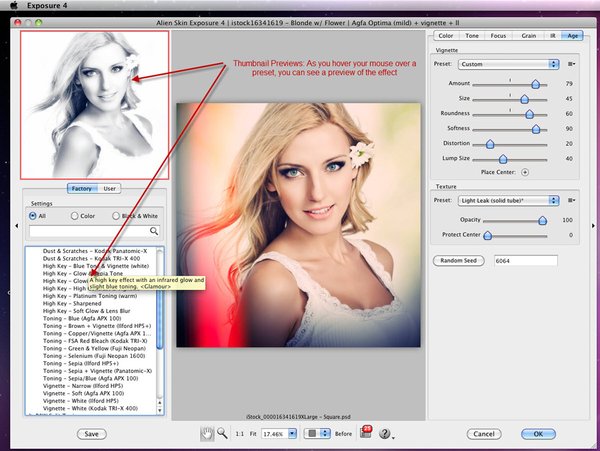Click the red notification icon beside Help
The width and height of the screenshot is (600, 451).
pos(366,432)
